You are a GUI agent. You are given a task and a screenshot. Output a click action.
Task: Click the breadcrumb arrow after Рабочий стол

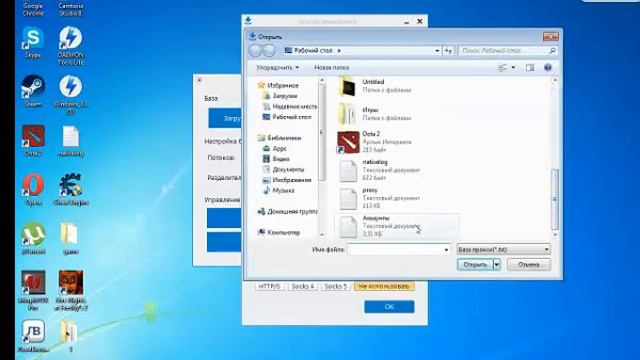pos(339,51)
